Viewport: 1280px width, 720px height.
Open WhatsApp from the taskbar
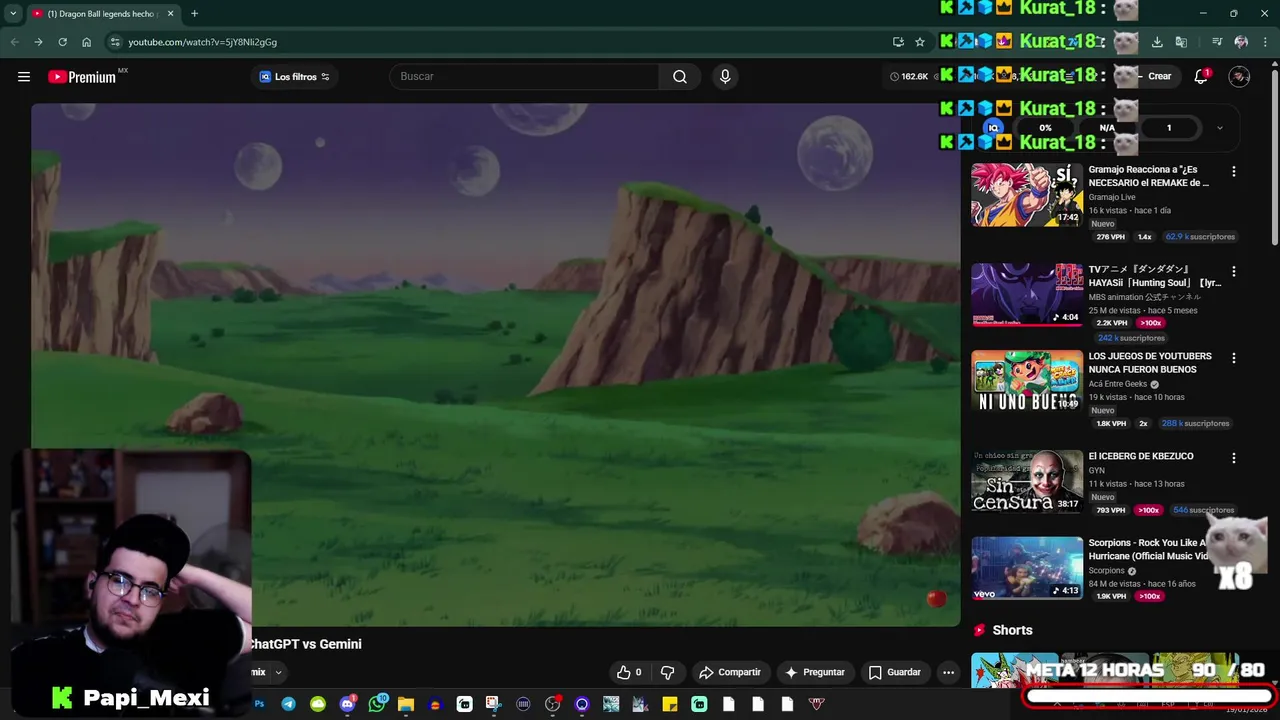377,704
